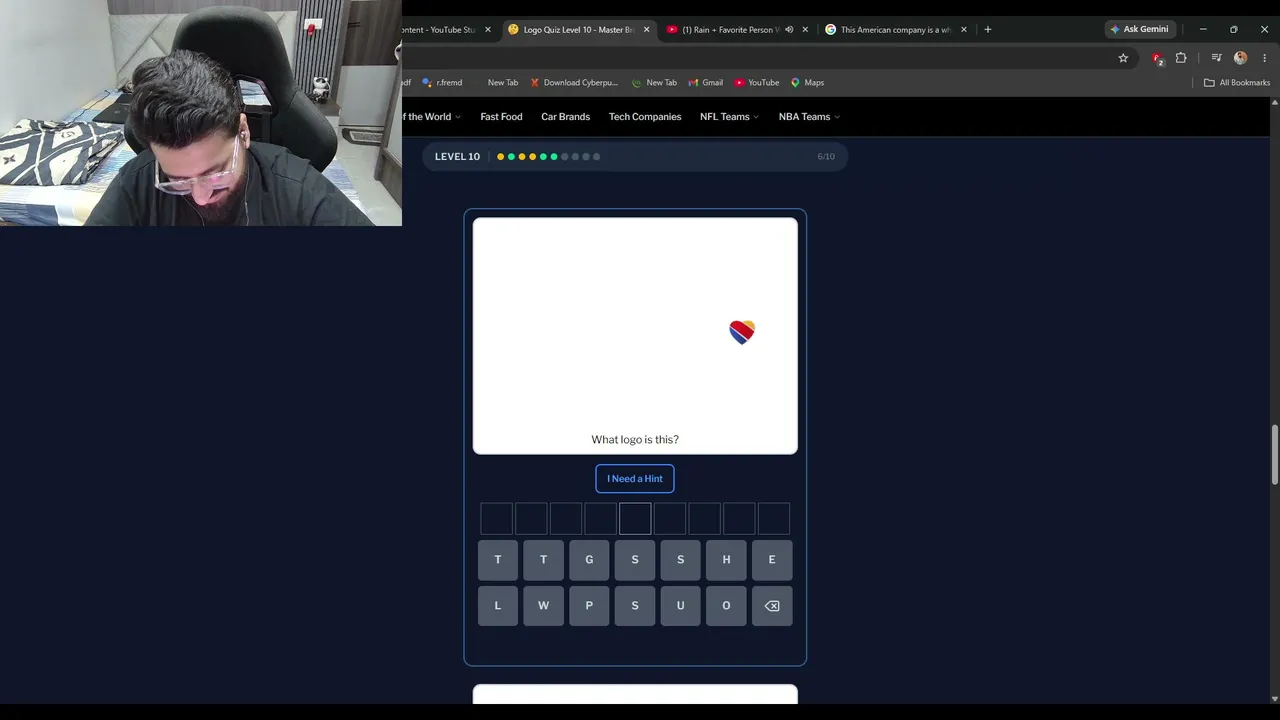1280x720 pixels.
Task: Open the Download Cyberpu... bookmark
Action: point(574,83)
